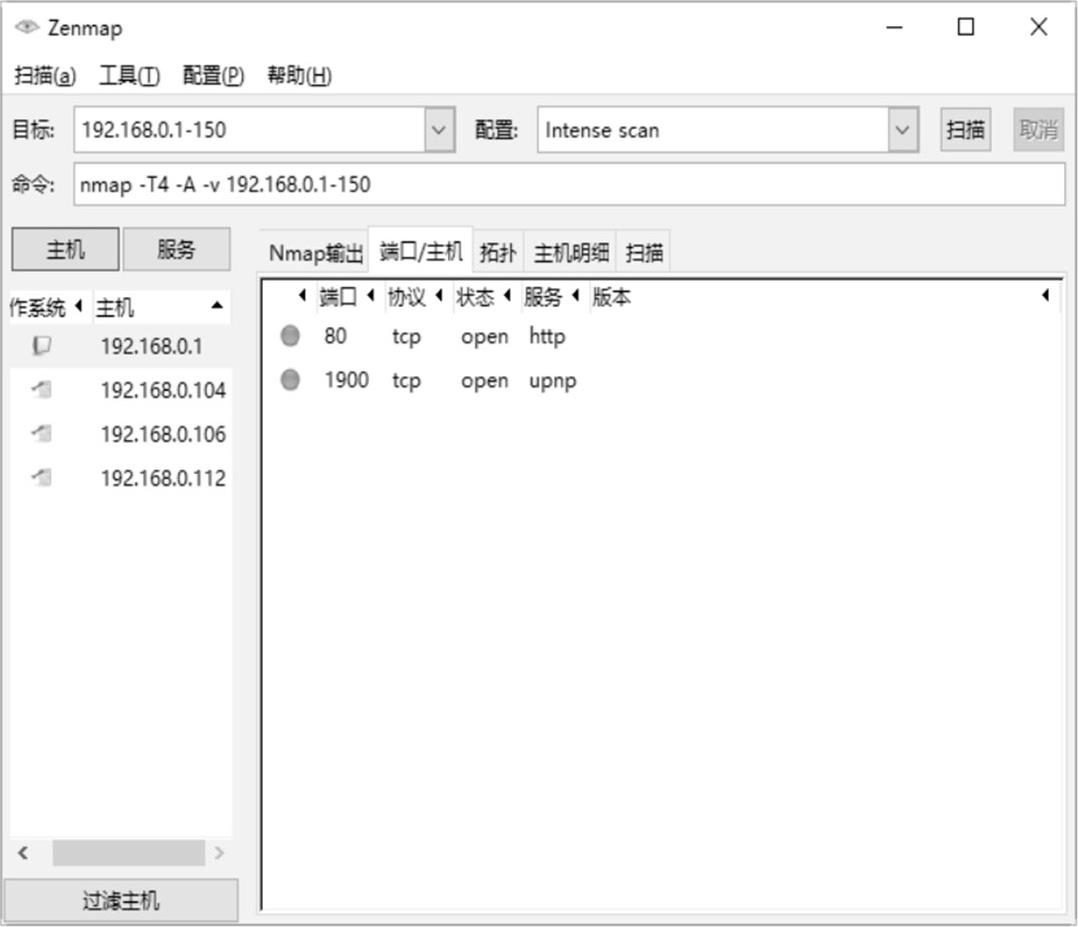Click the OS icon beside host 192.168.0.104
1078x927 pixels.
point(41,390)
